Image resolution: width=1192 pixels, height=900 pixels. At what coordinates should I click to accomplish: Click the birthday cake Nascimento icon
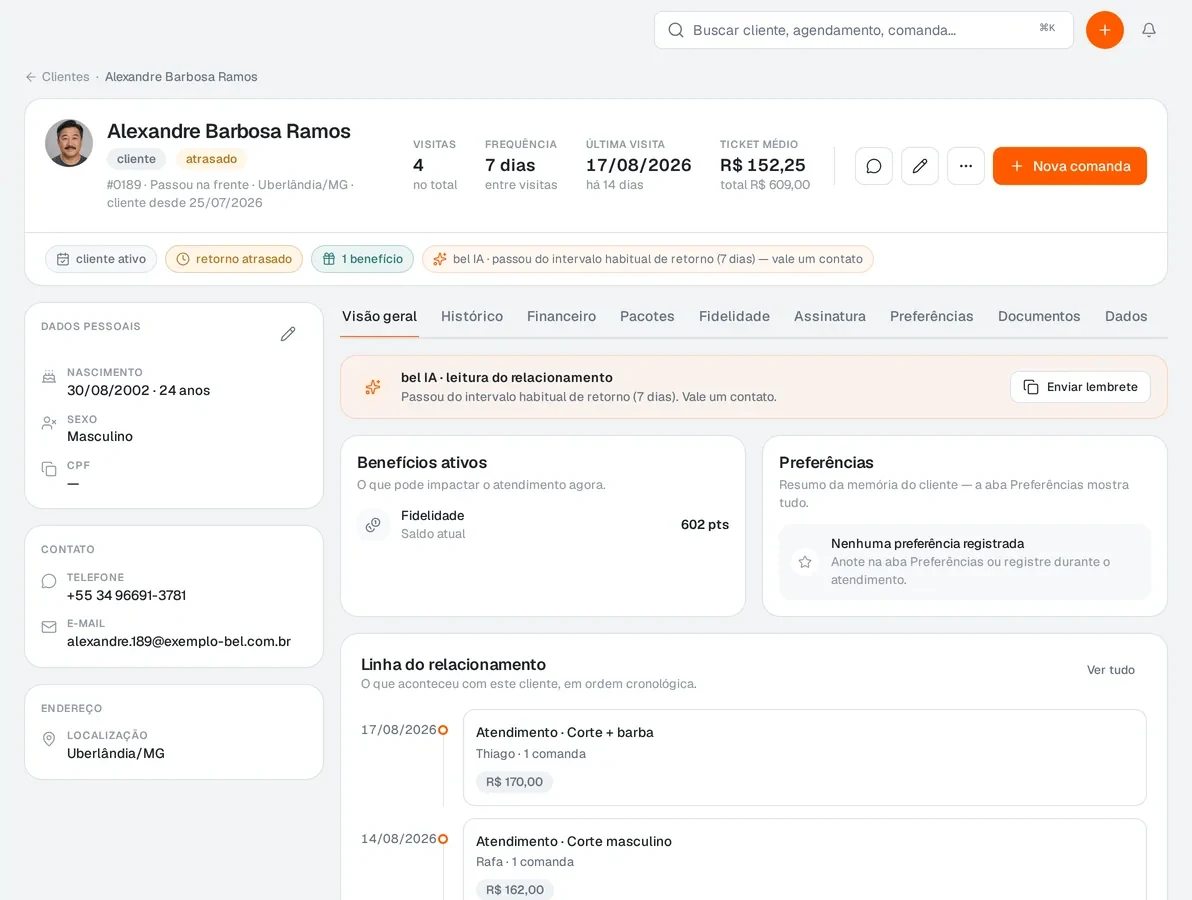tap(49, 376)
